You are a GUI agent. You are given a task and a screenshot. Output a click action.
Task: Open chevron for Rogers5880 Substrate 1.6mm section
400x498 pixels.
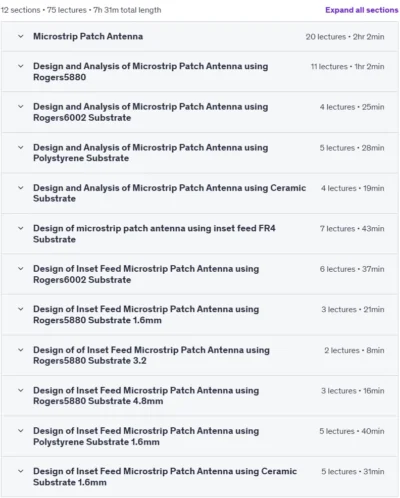(x=21, y=309)
